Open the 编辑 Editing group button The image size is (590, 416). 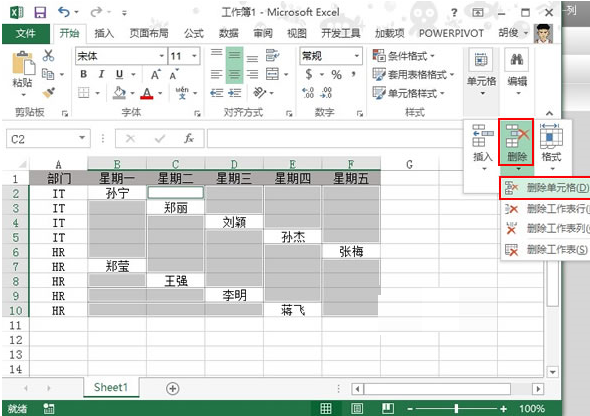(517, 72)
